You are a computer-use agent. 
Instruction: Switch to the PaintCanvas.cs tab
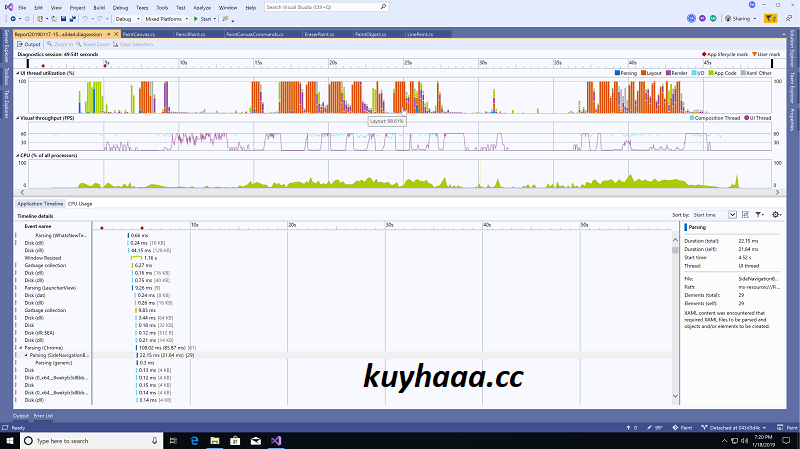138,34
